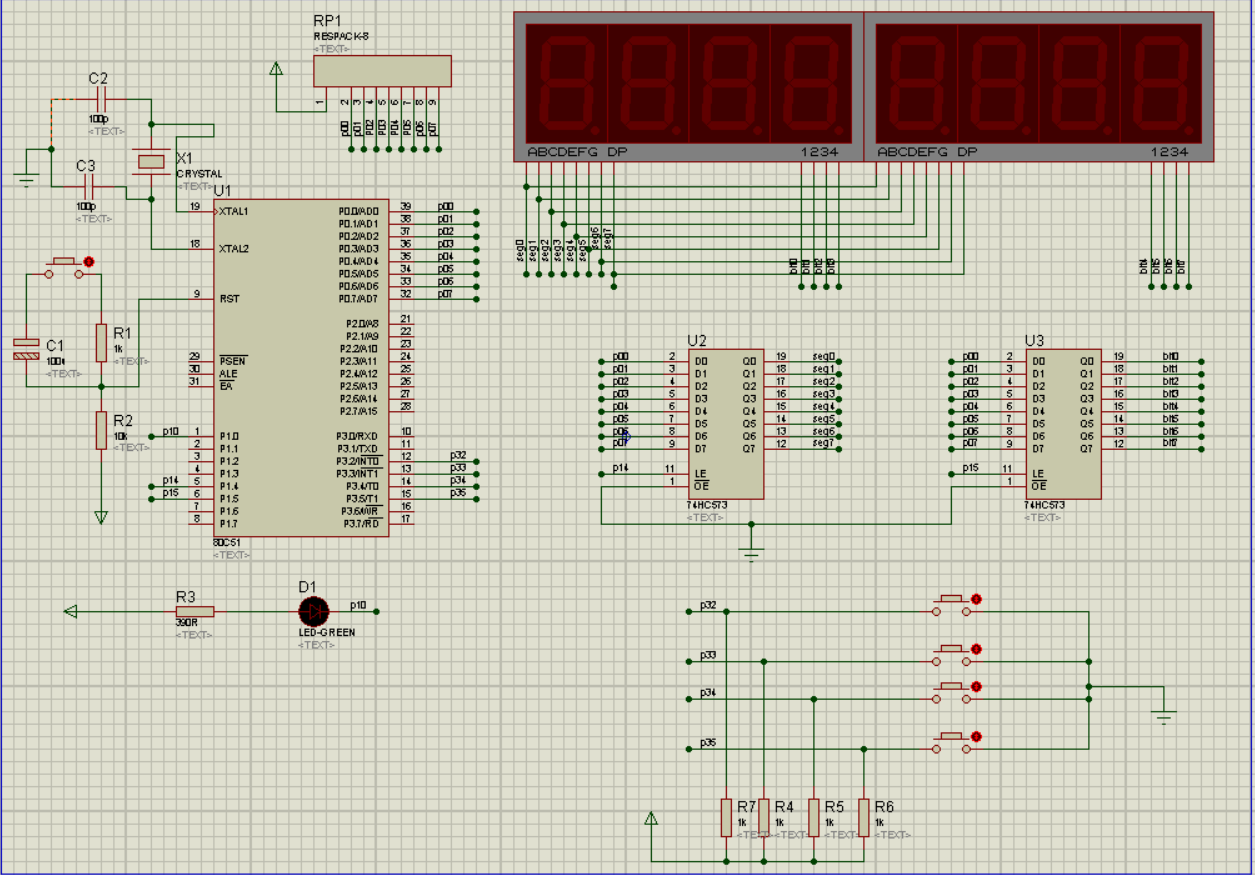Select the U3 74HC573 latch chip
The image size is (1255, 875).
pyautogui.click(x=1063, y=424)
